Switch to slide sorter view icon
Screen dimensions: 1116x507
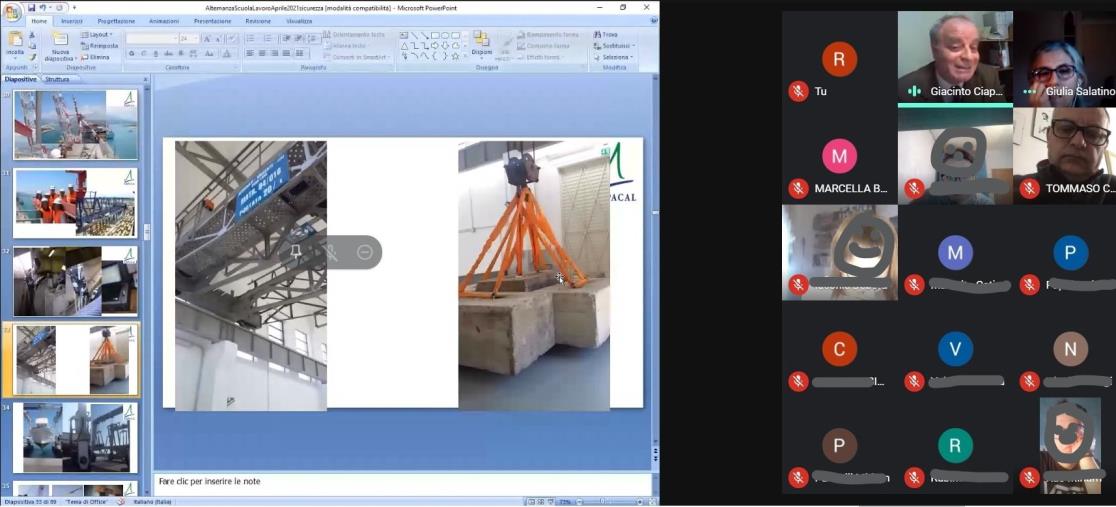coord(540,501)
